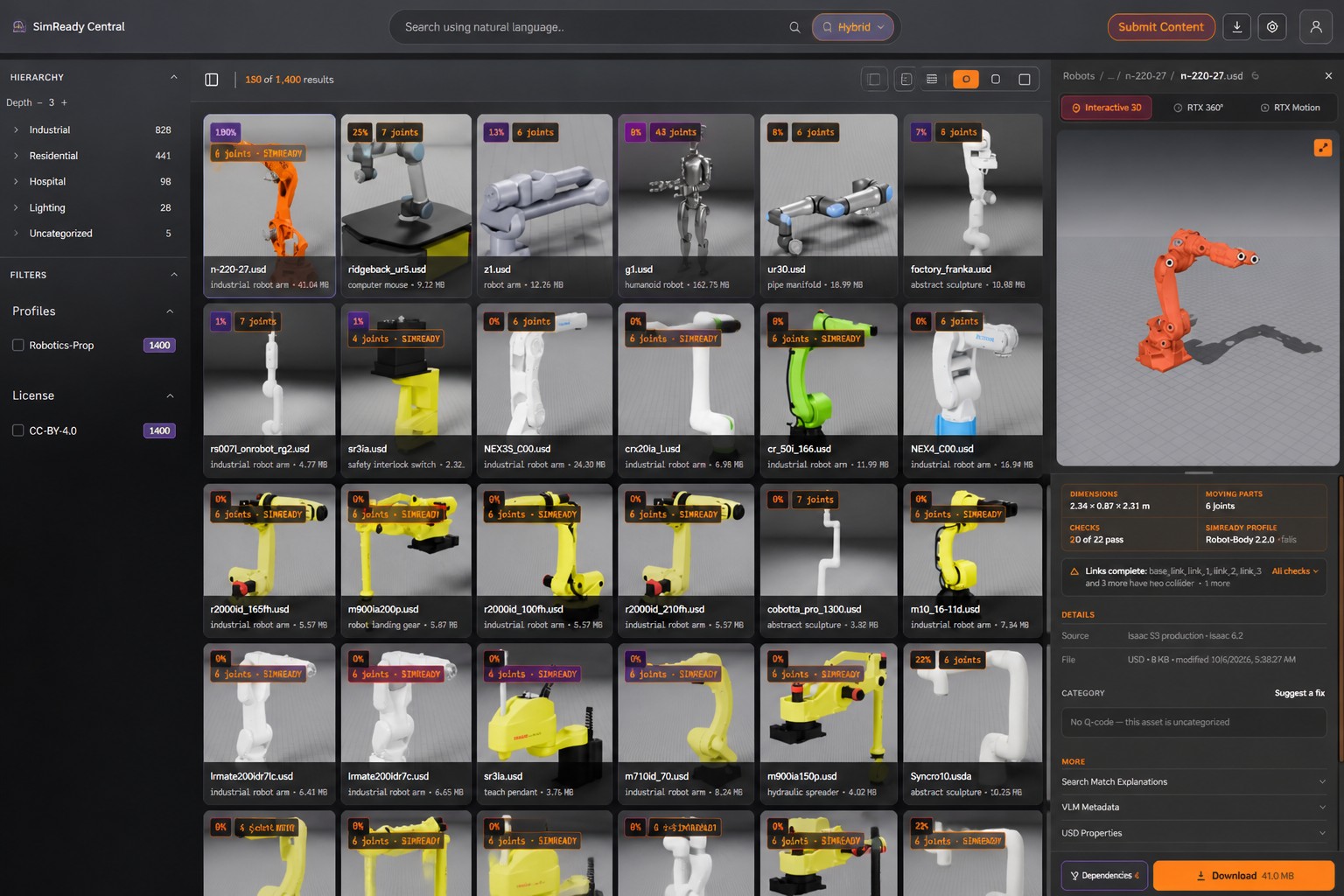Image resolution: width=1344 pixels, height=896 pixels.
Task: Collapse the Profiles filter section
Action: pyautogui.click(x=170, y=311)
